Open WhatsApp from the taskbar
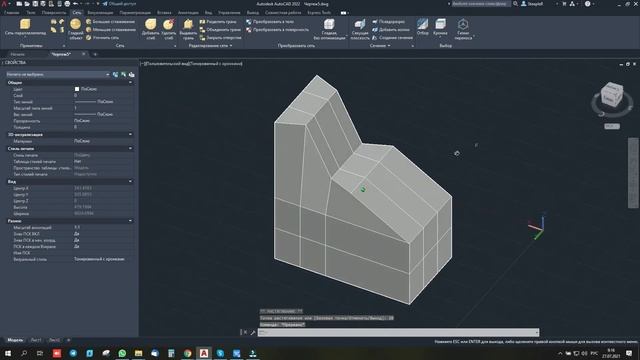 point(122,353)
